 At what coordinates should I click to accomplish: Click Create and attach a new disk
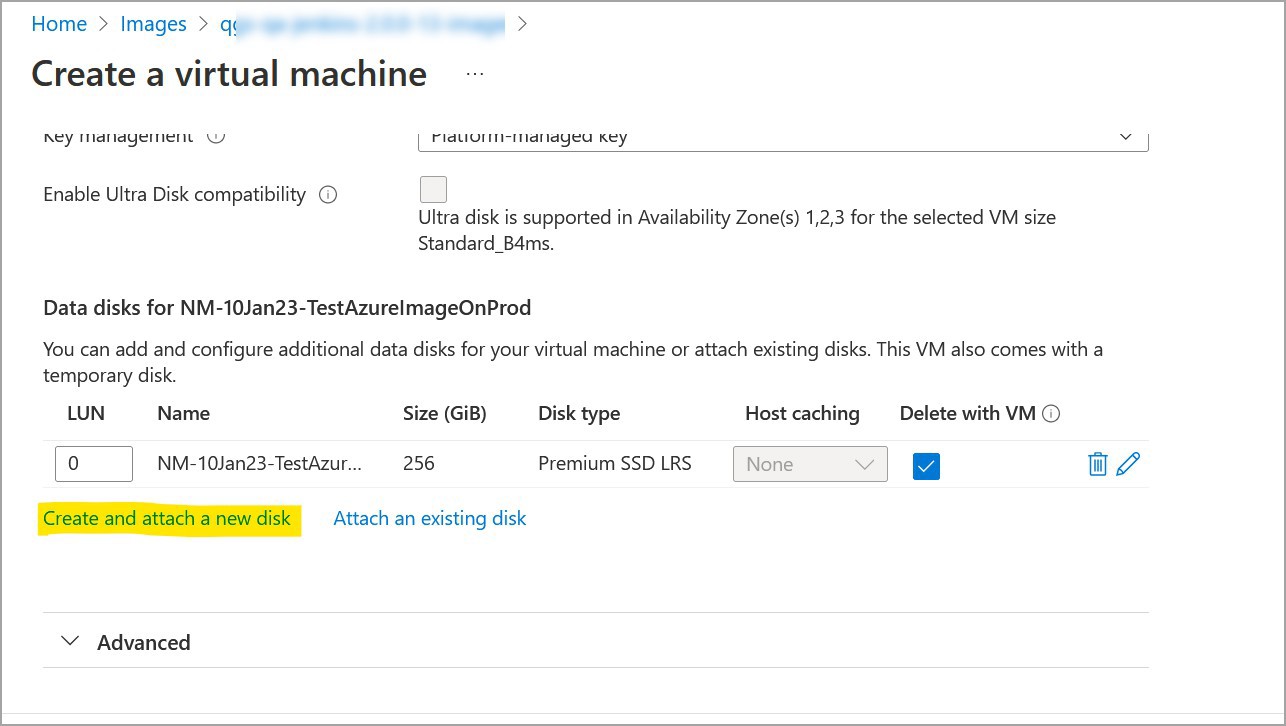(x=167, y=518)
